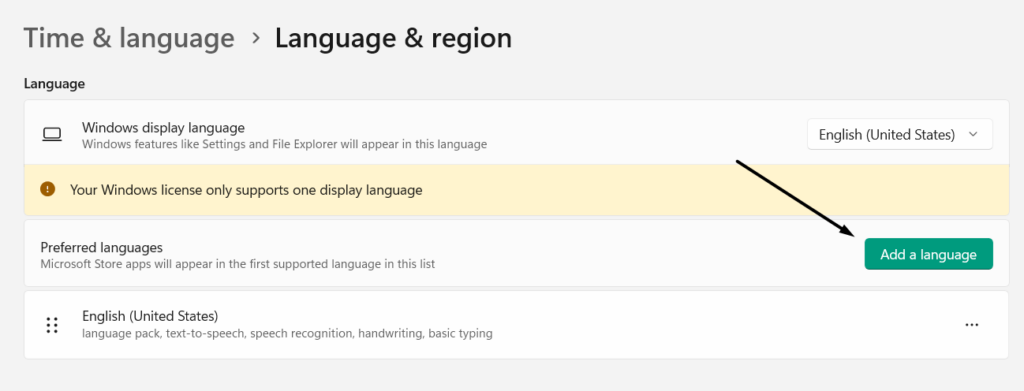Click the breadcrumb chevron separator

click(256, 39)
